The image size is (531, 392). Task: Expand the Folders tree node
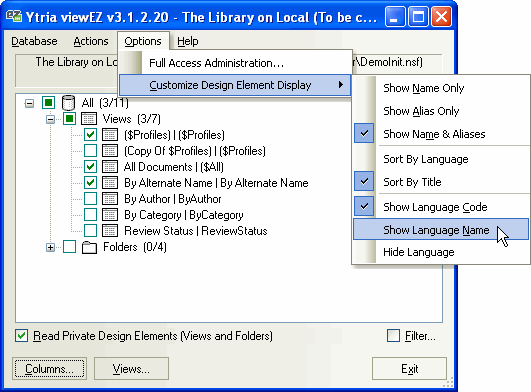[x=50, y=247]
